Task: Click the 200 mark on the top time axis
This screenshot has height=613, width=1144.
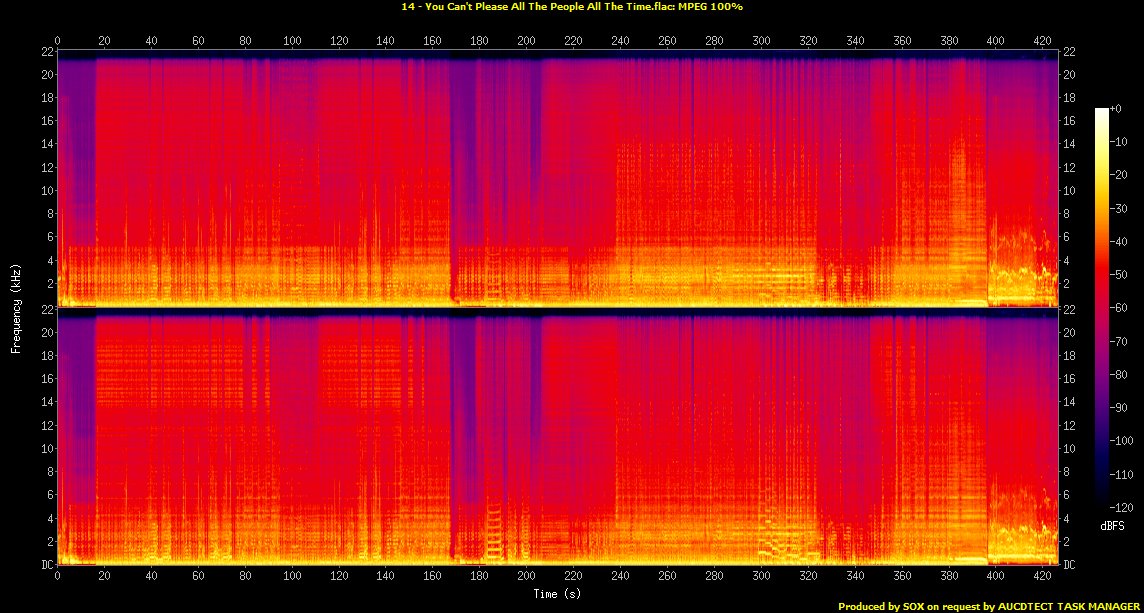Action: (x=527, y=41)
